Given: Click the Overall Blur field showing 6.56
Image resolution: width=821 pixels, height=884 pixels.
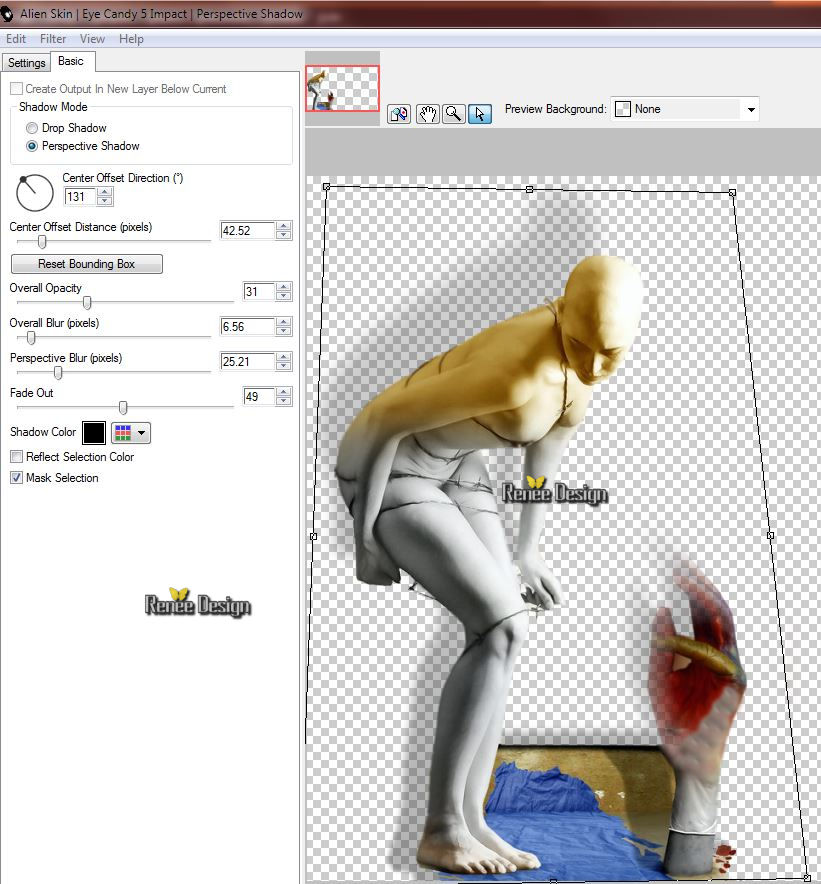Looking at the screenshot, I should click(247, 326).
